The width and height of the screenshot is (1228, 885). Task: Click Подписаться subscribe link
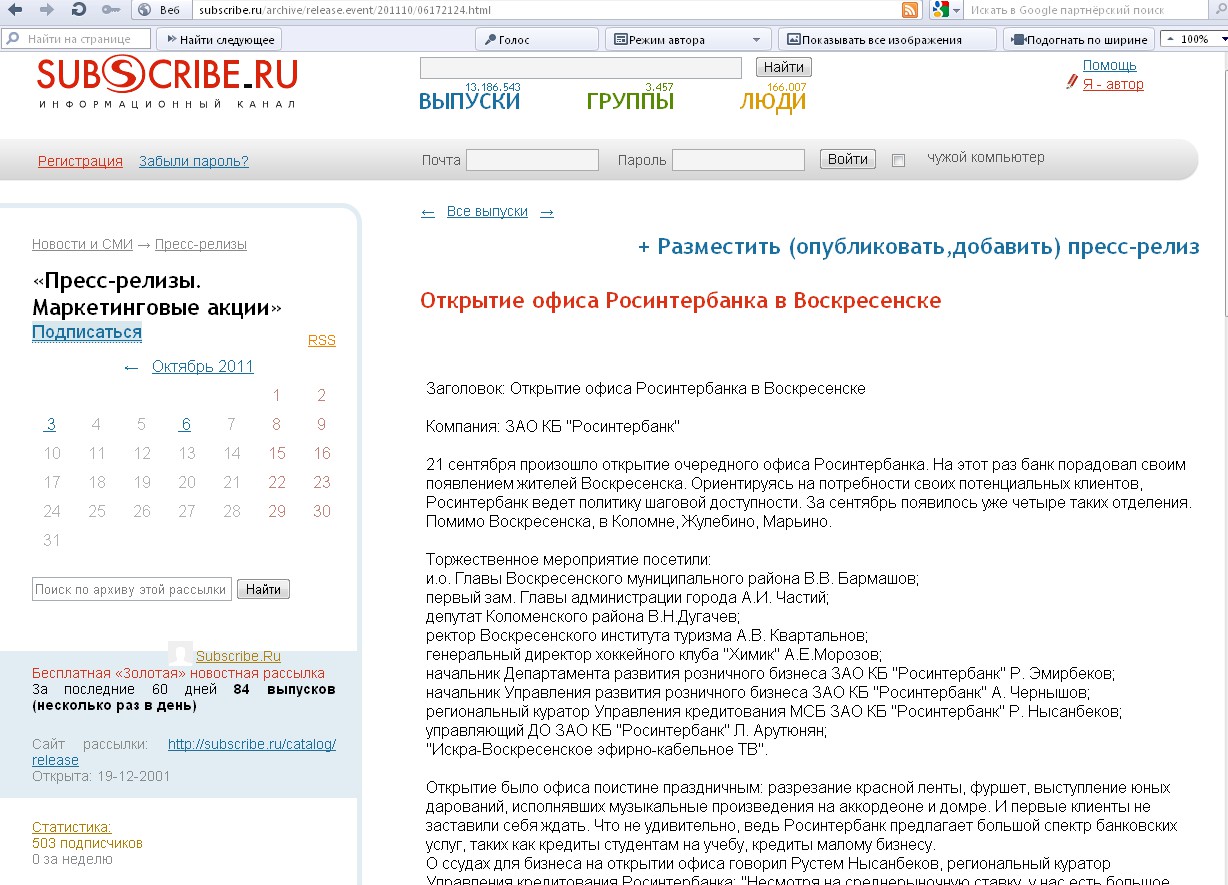[87, 332]
